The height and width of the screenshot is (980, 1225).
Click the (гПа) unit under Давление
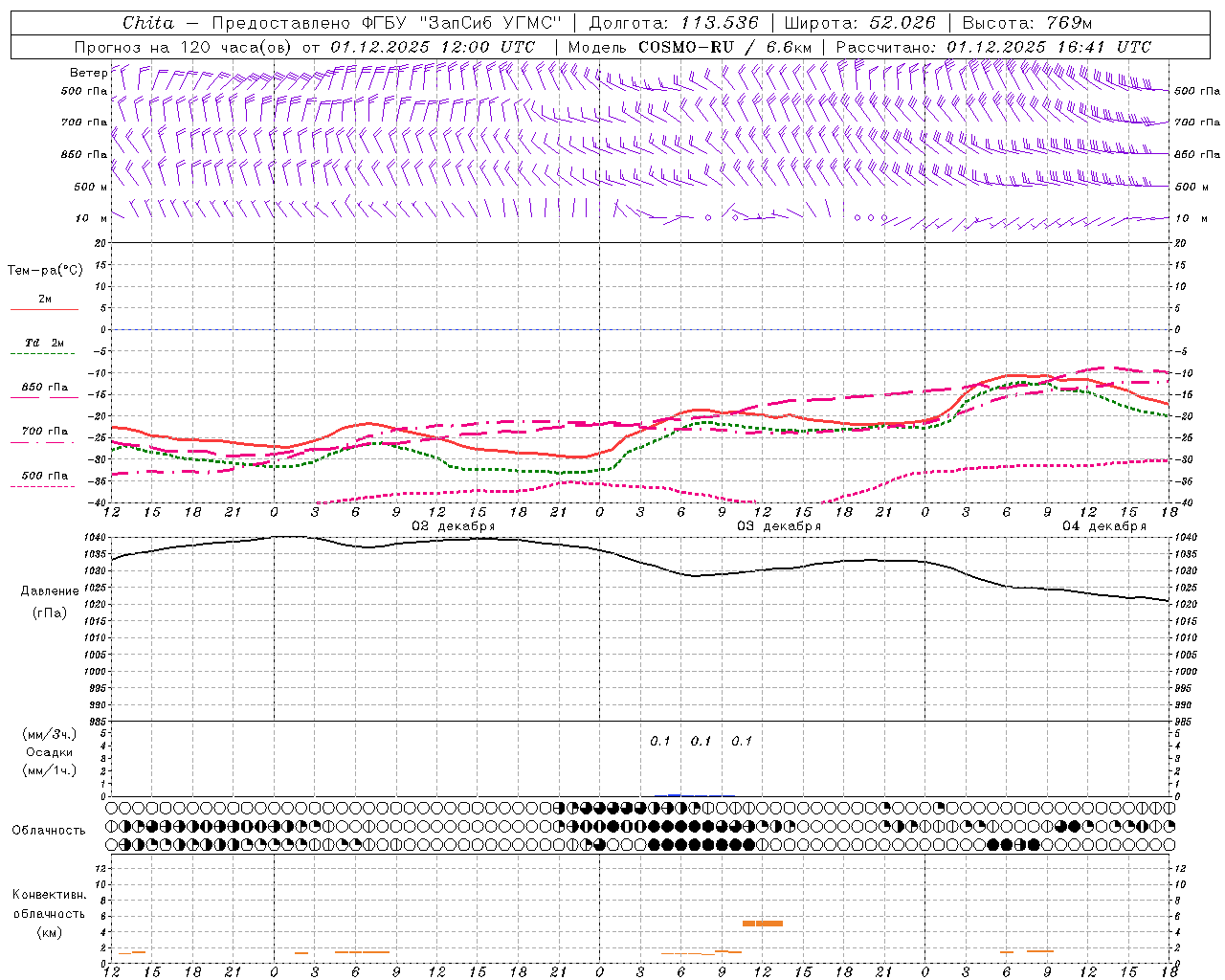(x=50, y=613)
